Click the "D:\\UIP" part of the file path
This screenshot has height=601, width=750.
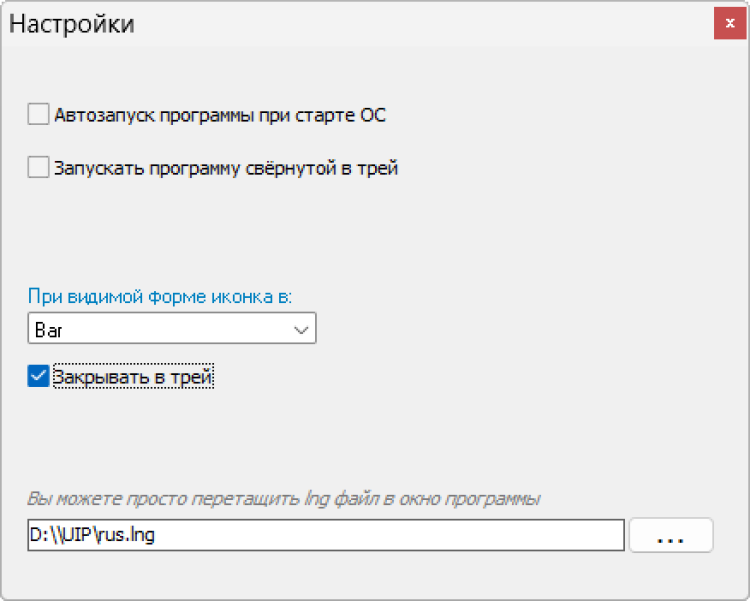point(66,535)
